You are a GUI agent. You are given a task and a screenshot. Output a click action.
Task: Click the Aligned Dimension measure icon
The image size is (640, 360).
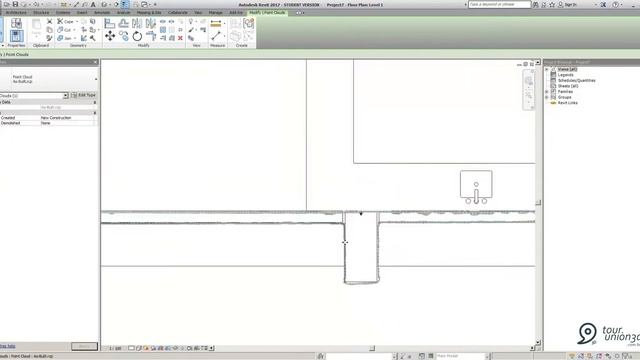click(216, 24)
